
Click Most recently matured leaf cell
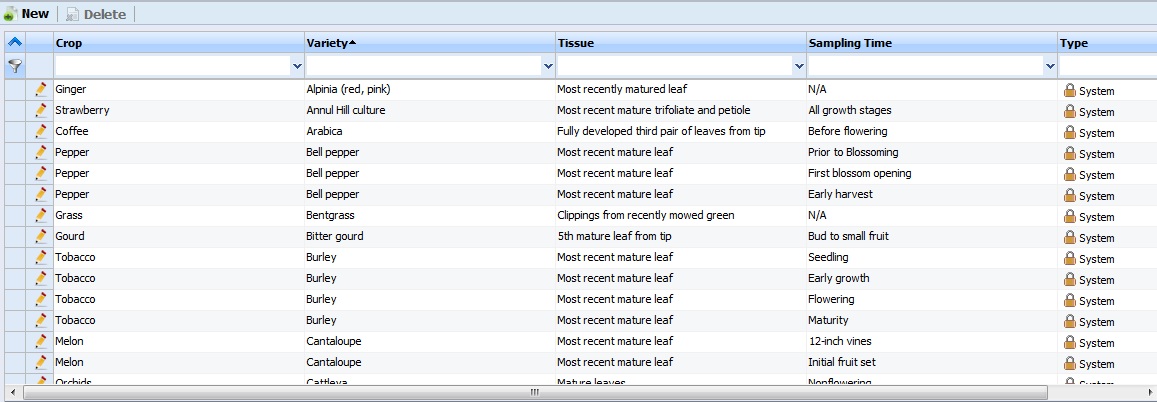point(680,89)
